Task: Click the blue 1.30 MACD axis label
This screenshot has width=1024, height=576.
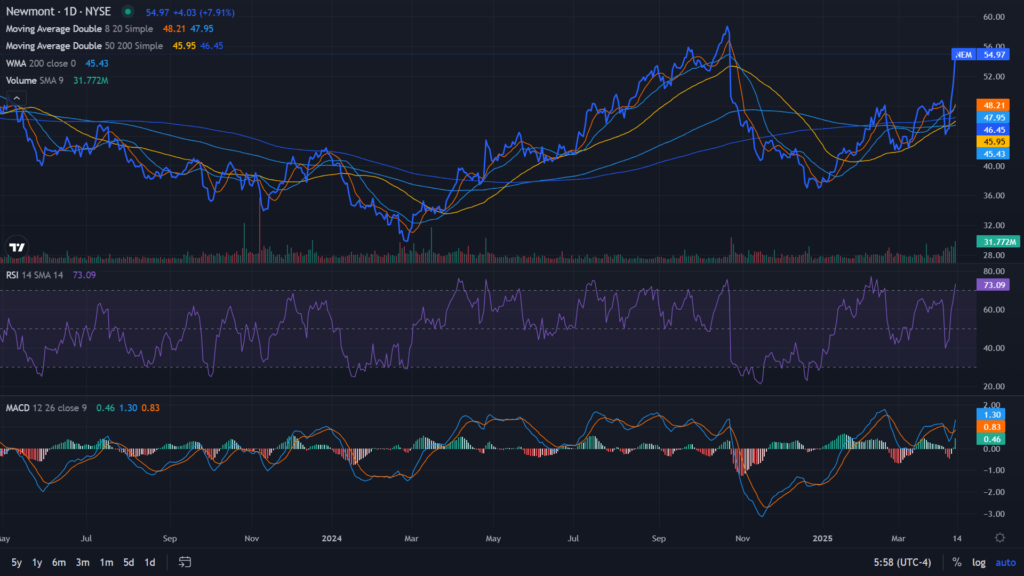Action: pyautogui.click(x=991, y=415)
